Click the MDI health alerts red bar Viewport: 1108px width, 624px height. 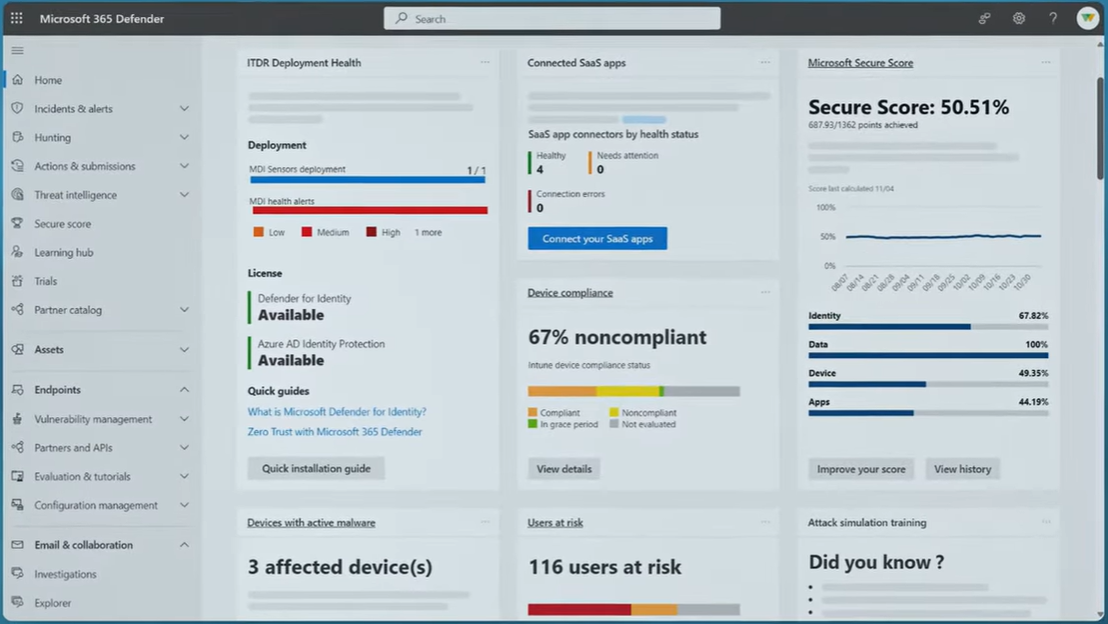pos(370,210)
